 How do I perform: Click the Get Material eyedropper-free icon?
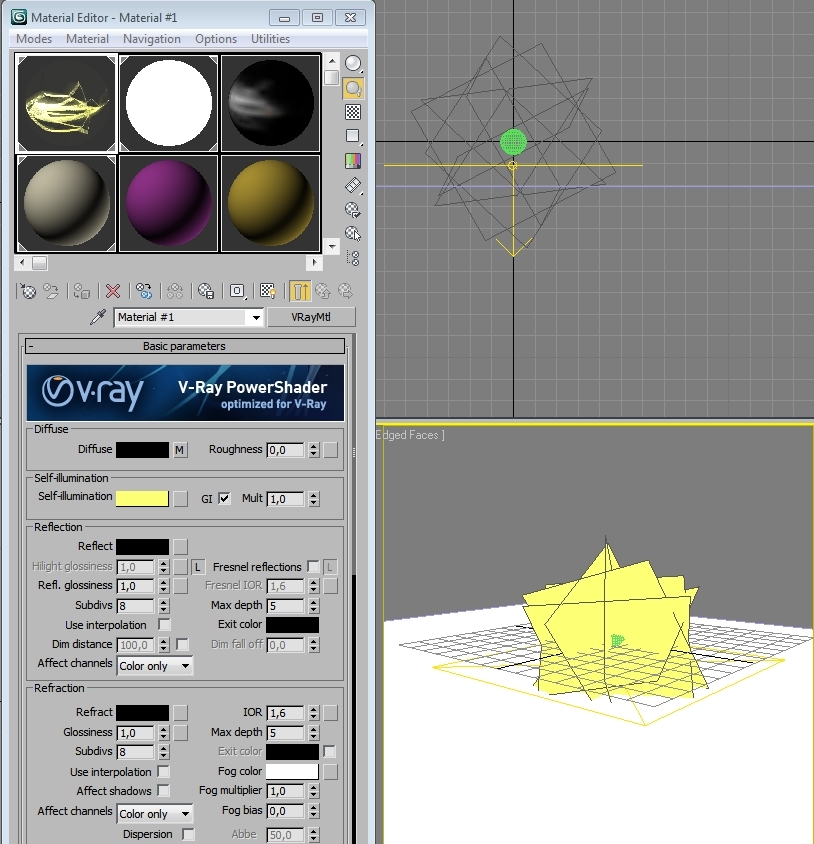click(x=27, y=291)
